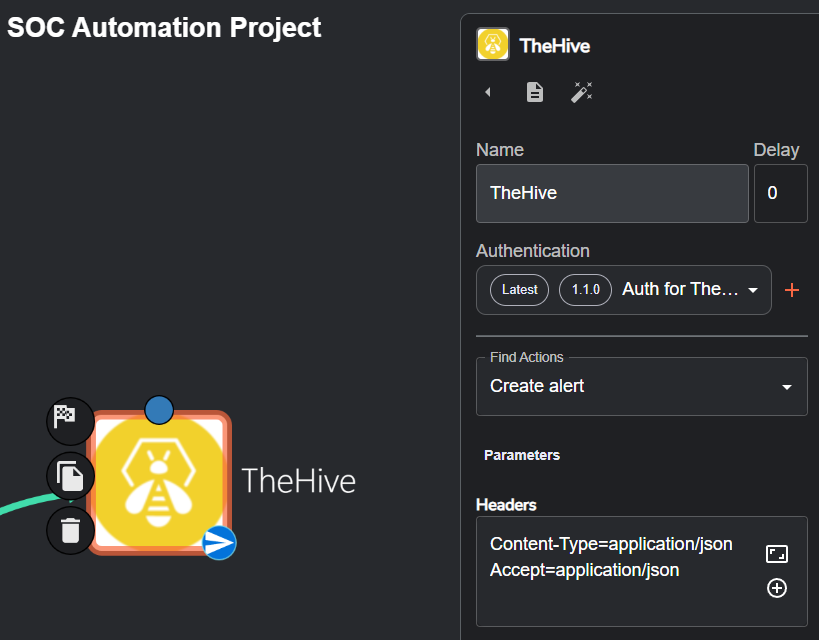This screenshot has height=640, width=819.
Task: Open the Find Actions dropdown showing Create alert
Action: [x=642, y=387]
